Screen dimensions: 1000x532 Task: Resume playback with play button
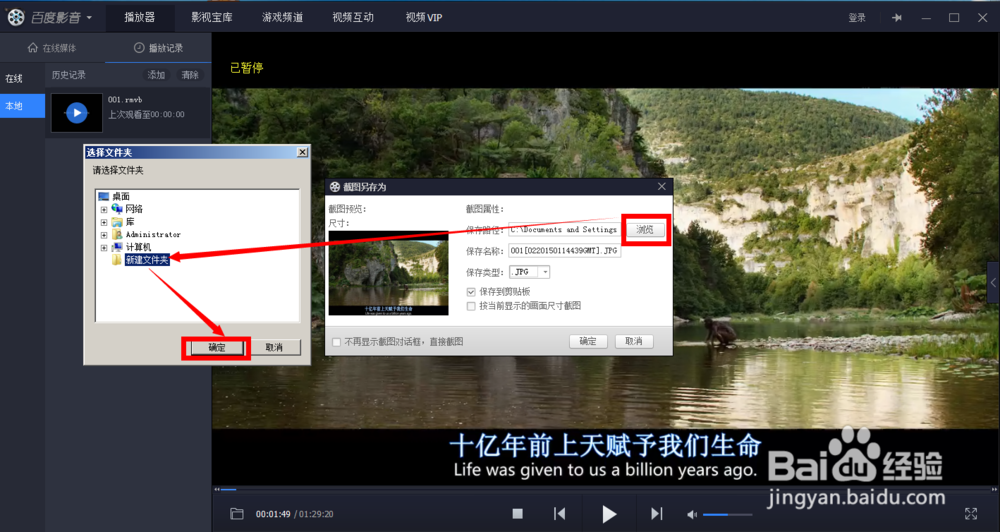609,514
